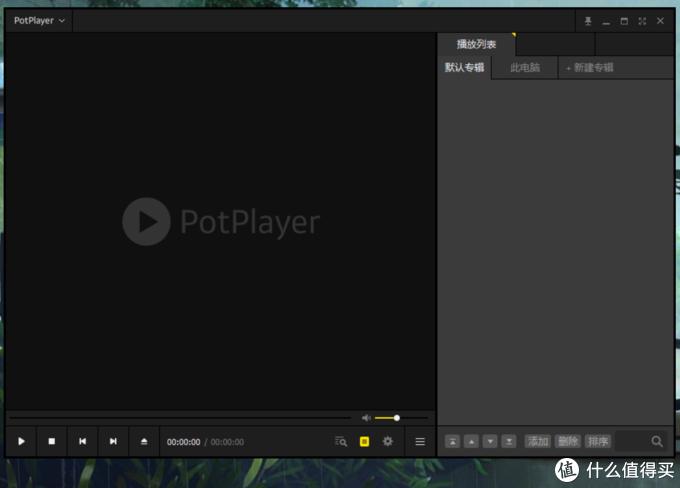Open the playlist search icon in control bar

click(x=341, y=441)
